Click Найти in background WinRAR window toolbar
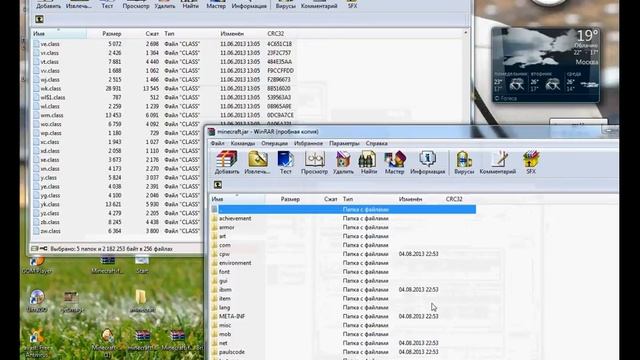 (x=190, y=5)
